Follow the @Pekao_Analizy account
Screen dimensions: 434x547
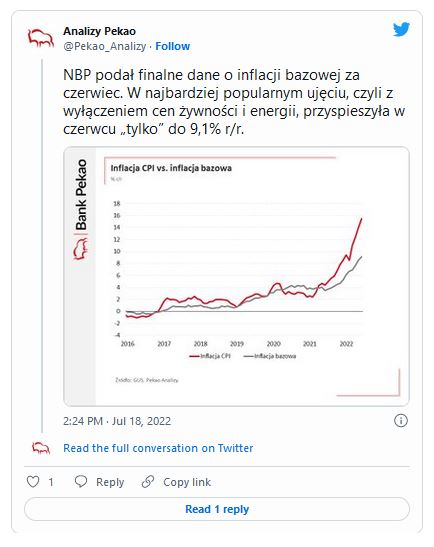tap(172, 46)
